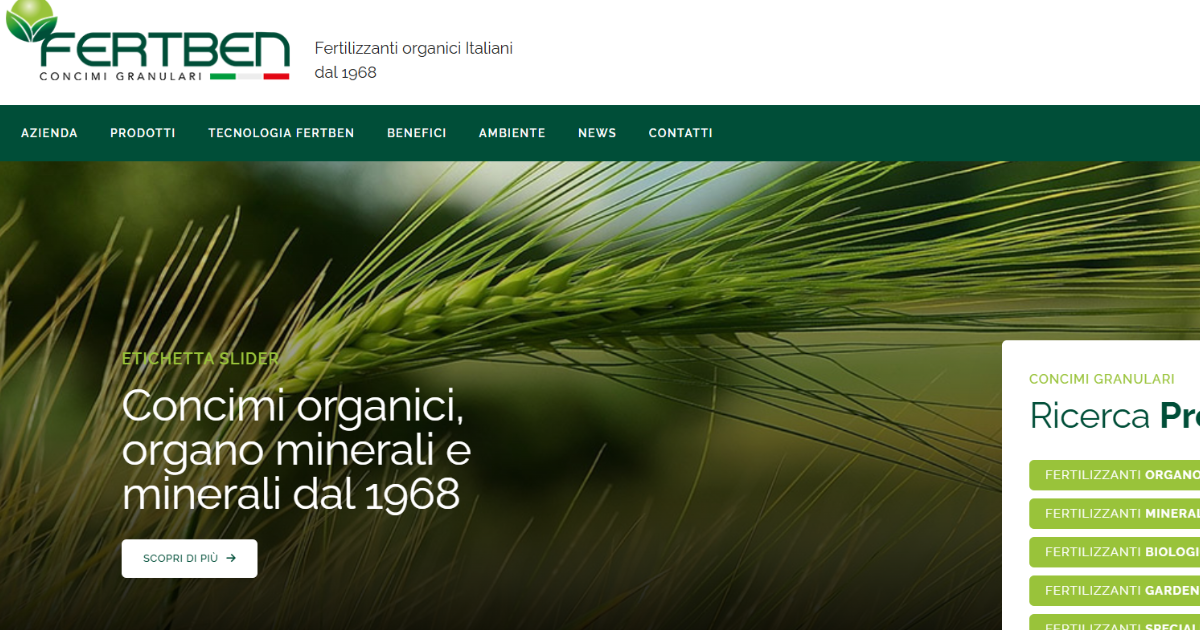Screen dimensions: 1200x630
Task: Select Fertilizzanti Minerali category button
Action: pyautogui.click(x=1114, y=513)
